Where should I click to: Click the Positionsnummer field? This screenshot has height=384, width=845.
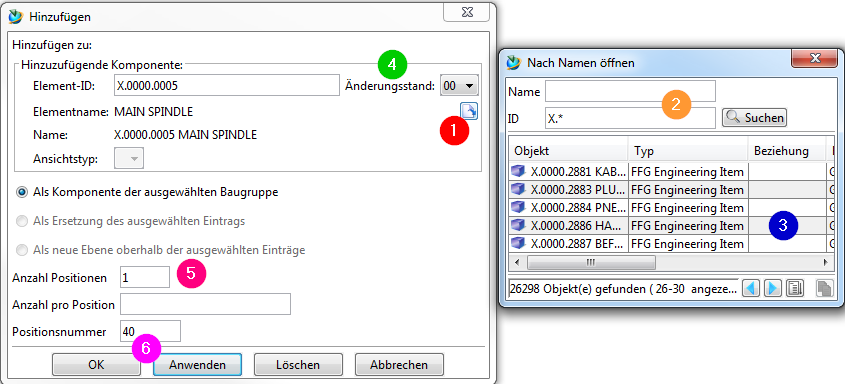point(150,331)
